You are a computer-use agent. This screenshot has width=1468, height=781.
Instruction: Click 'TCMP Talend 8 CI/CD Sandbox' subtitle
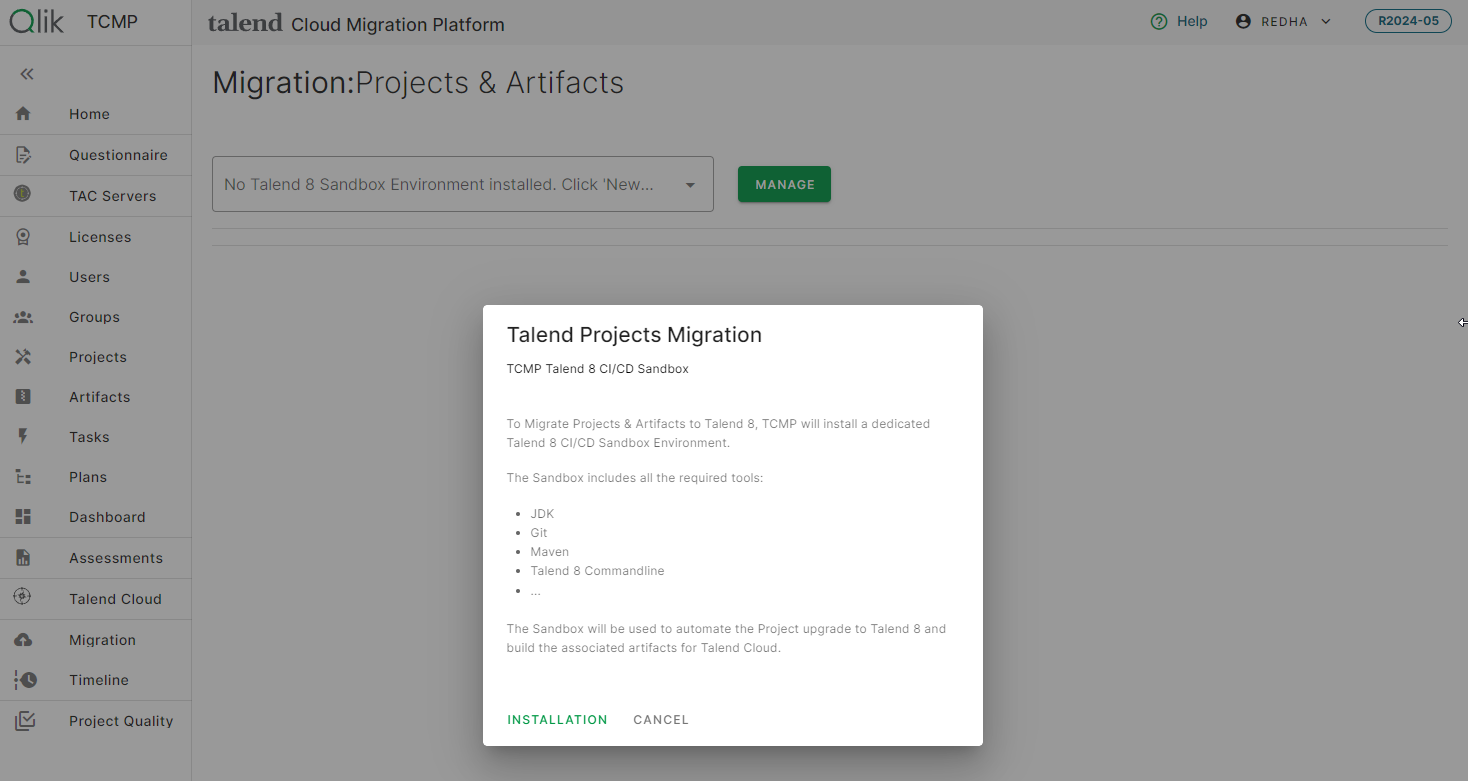598,369
